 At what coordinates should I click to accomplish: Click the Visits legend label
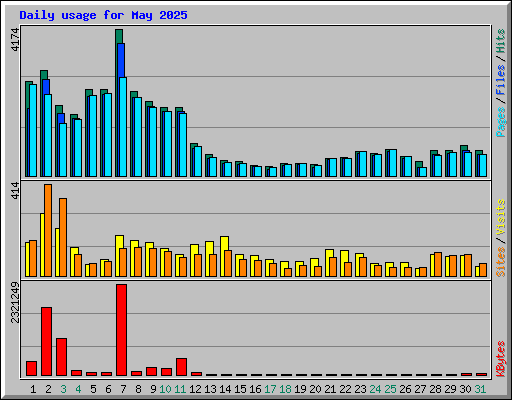point(500,217)
